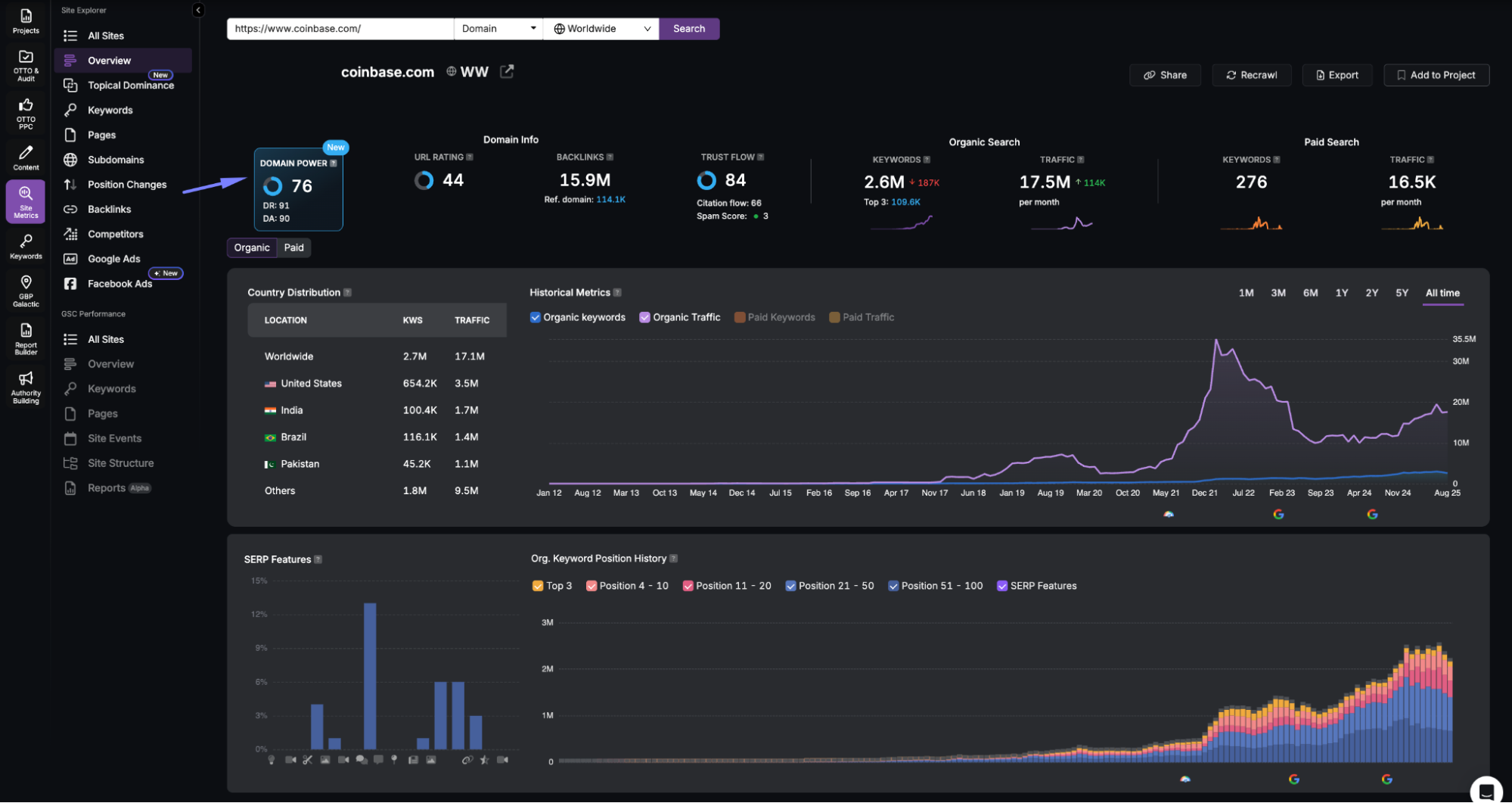Screen dimensions: 1512x803
Task: Open Backlinks in sidebar
Action: pyautogui.click(x=123, y=209)
